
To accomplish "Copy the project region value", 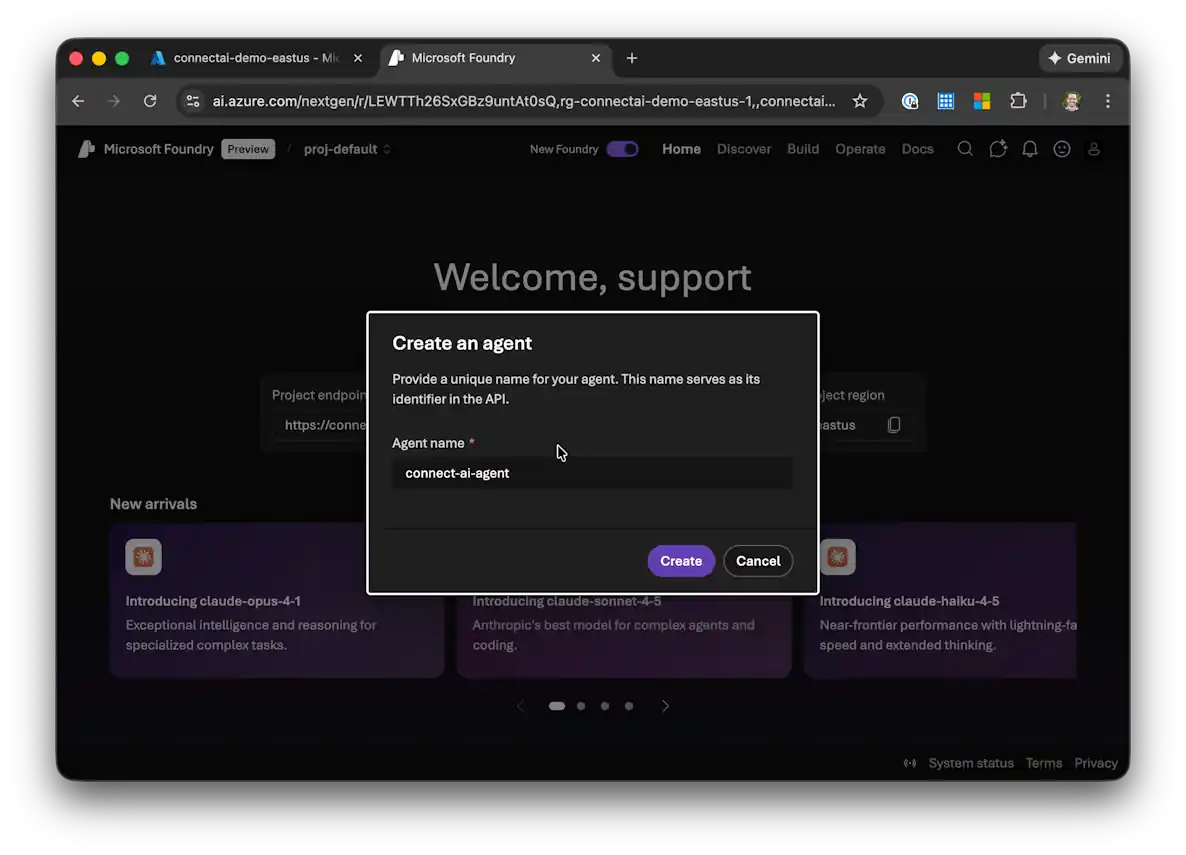I will point(894,425).
